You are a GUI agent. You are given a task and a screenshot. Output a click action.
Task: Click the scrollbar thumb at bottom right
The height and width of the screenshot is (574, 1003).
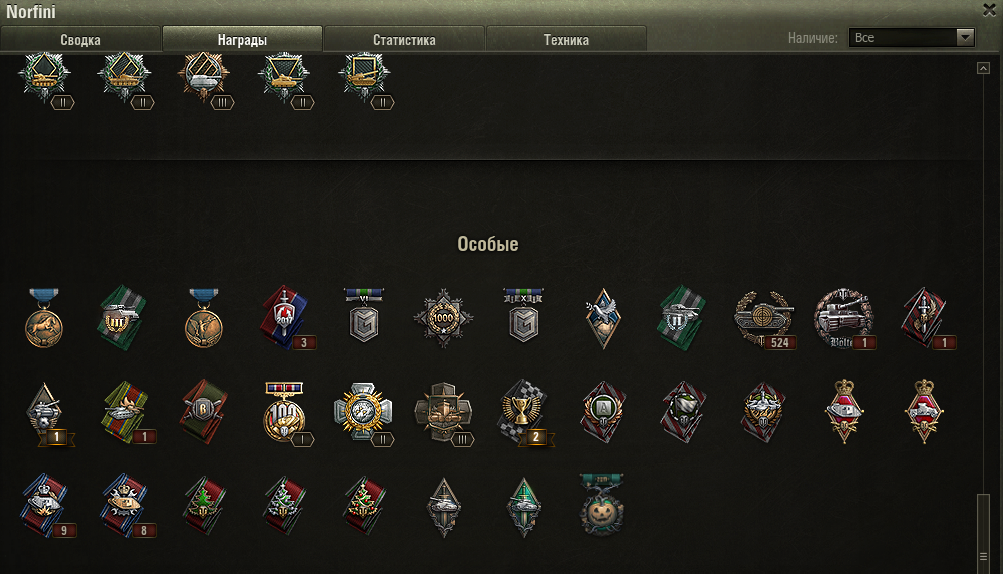[983, 530]
